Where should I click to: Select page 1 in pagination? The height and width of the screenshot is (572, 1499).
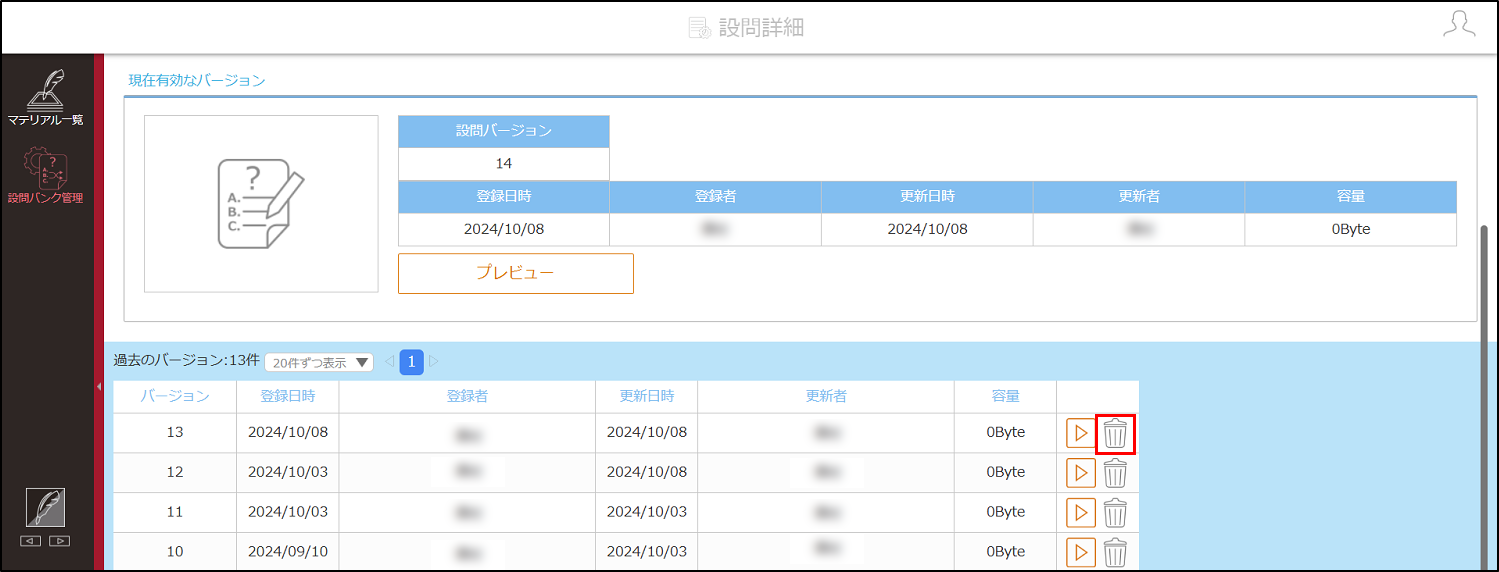tap(412, 361)
